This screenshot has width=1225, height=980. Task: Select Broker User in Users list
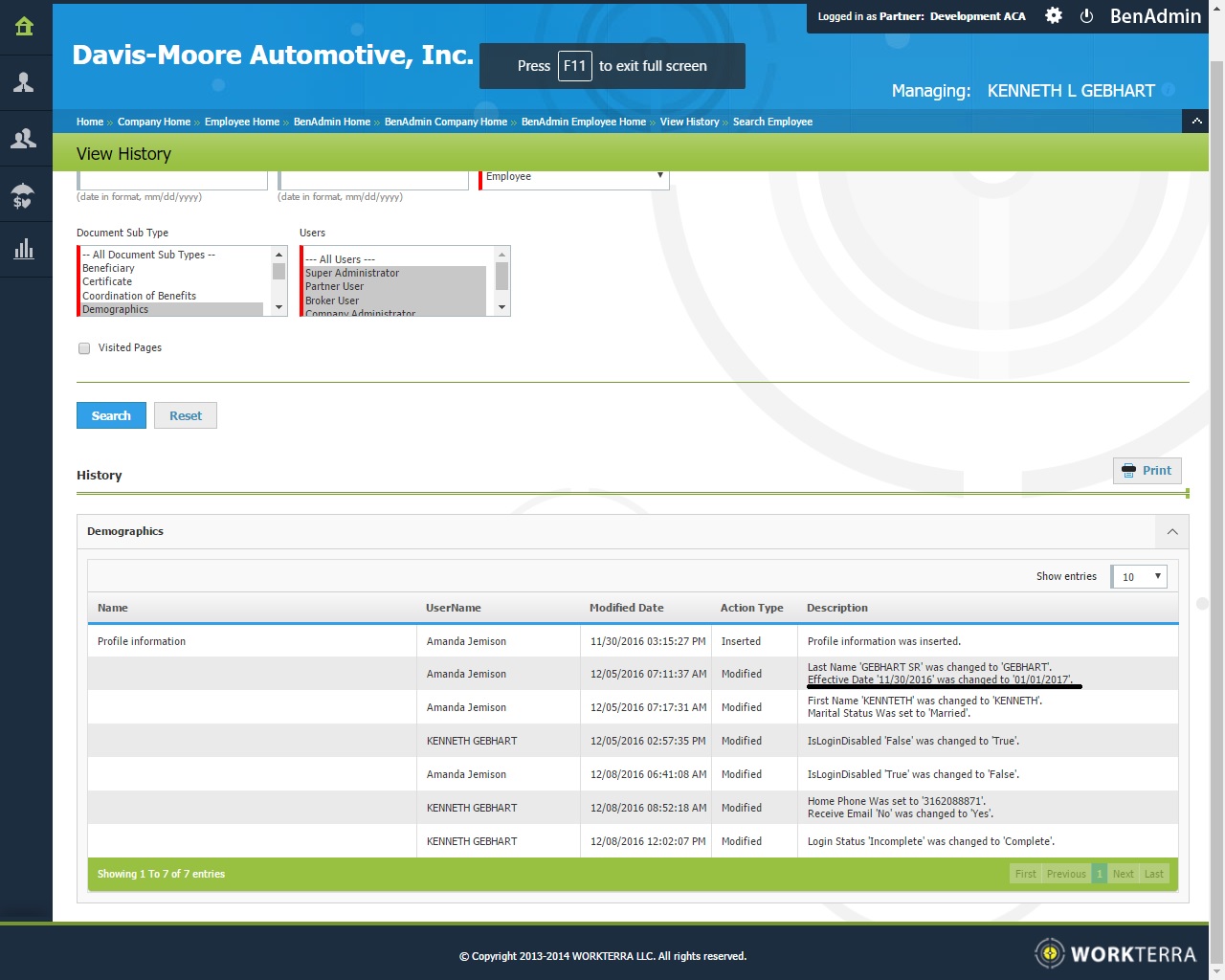tap(395, 301)
